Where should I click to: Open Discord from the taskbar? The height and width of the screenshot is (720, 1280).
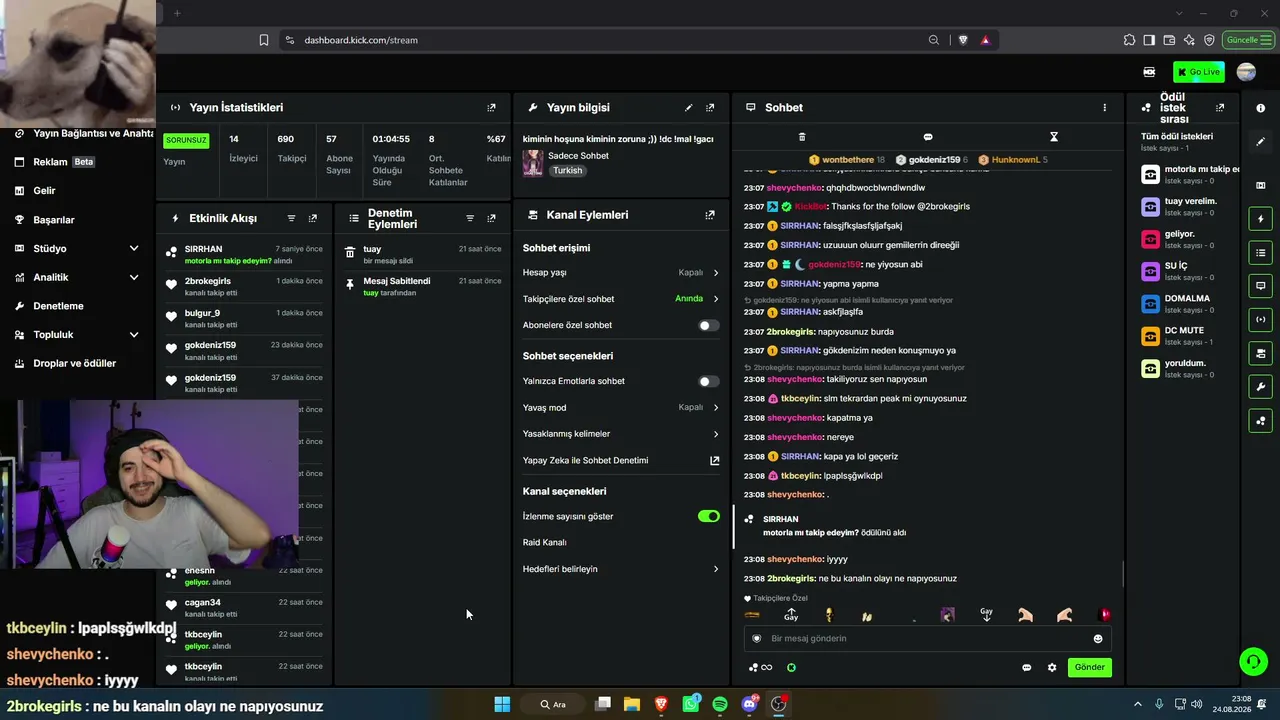[x=749, y=704]
